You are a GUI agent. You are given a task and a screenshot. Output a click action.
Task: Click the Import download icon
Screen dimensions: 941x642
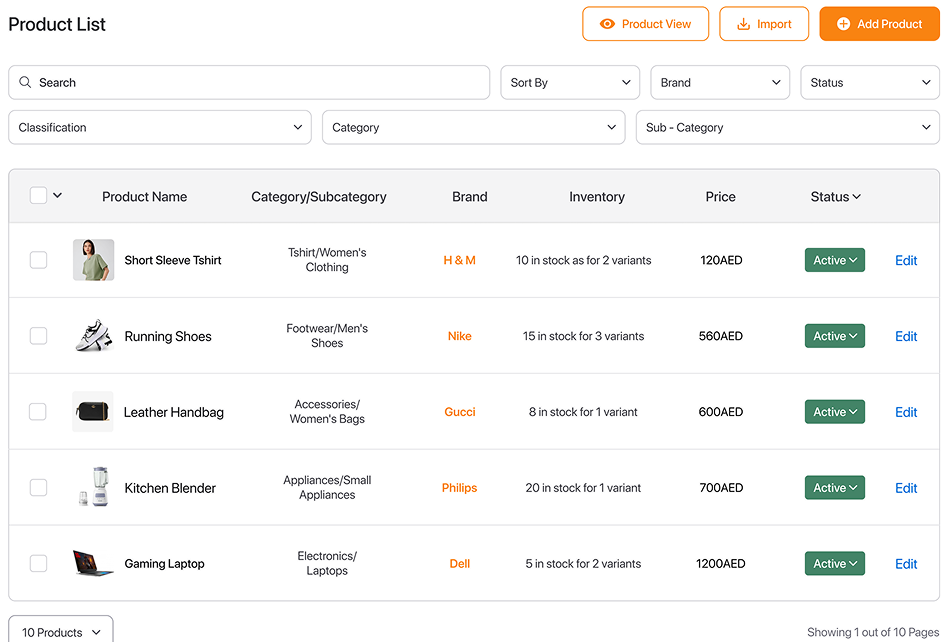point(743,24)
